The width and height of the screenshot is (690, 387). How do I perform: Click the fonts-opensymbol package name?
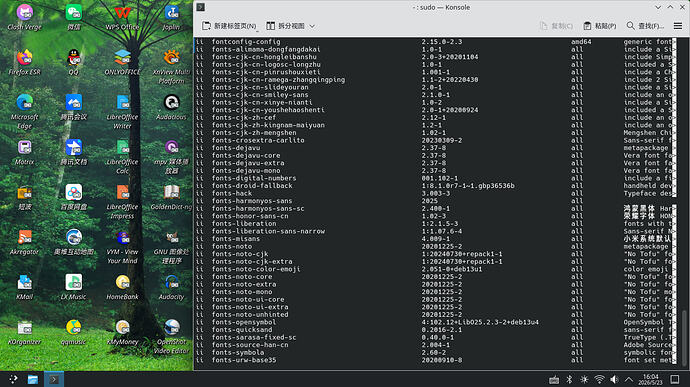tap(244, 322)
